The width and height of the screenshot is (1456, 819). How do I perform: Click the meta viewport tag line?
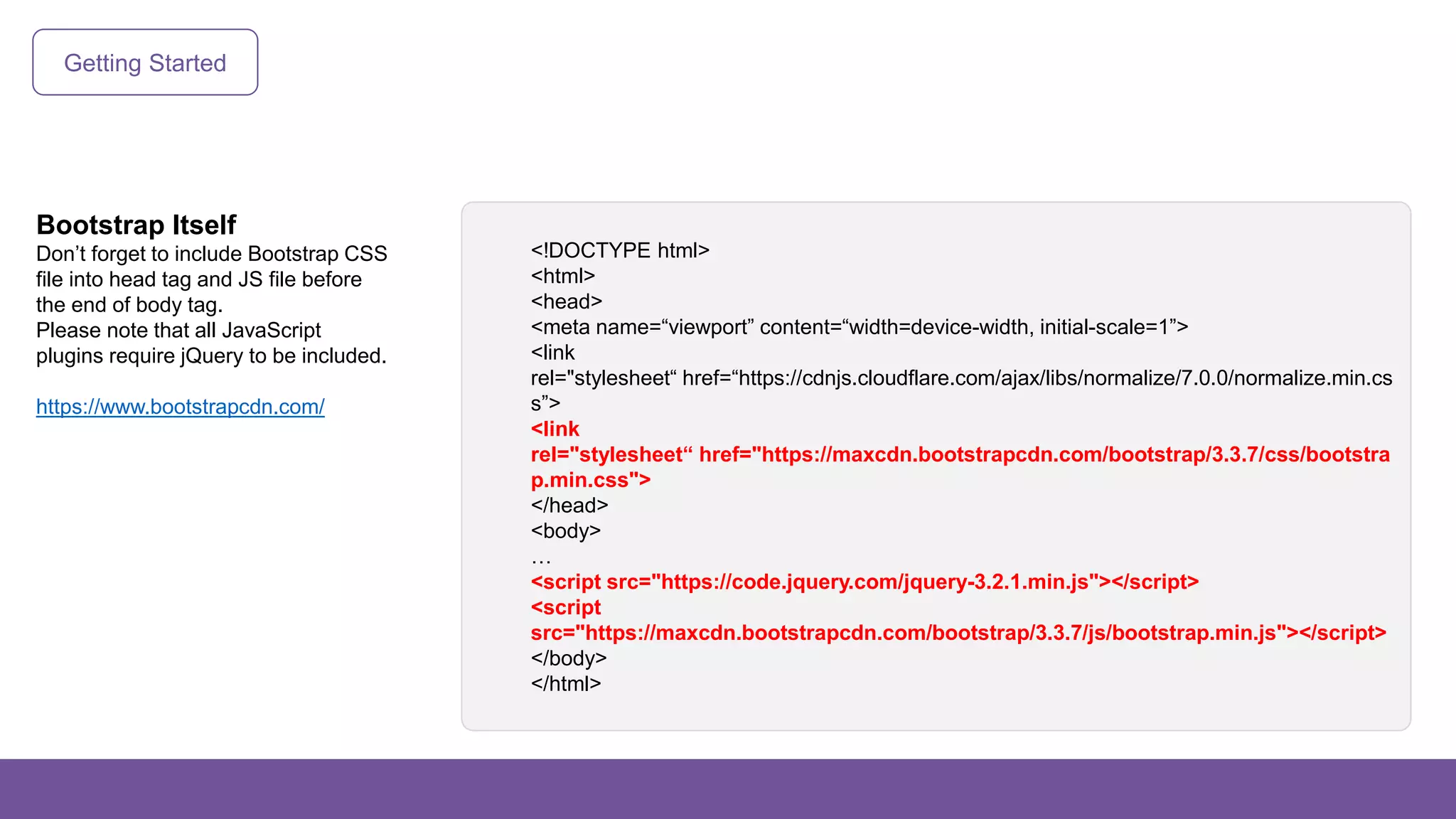click(859, 327)
